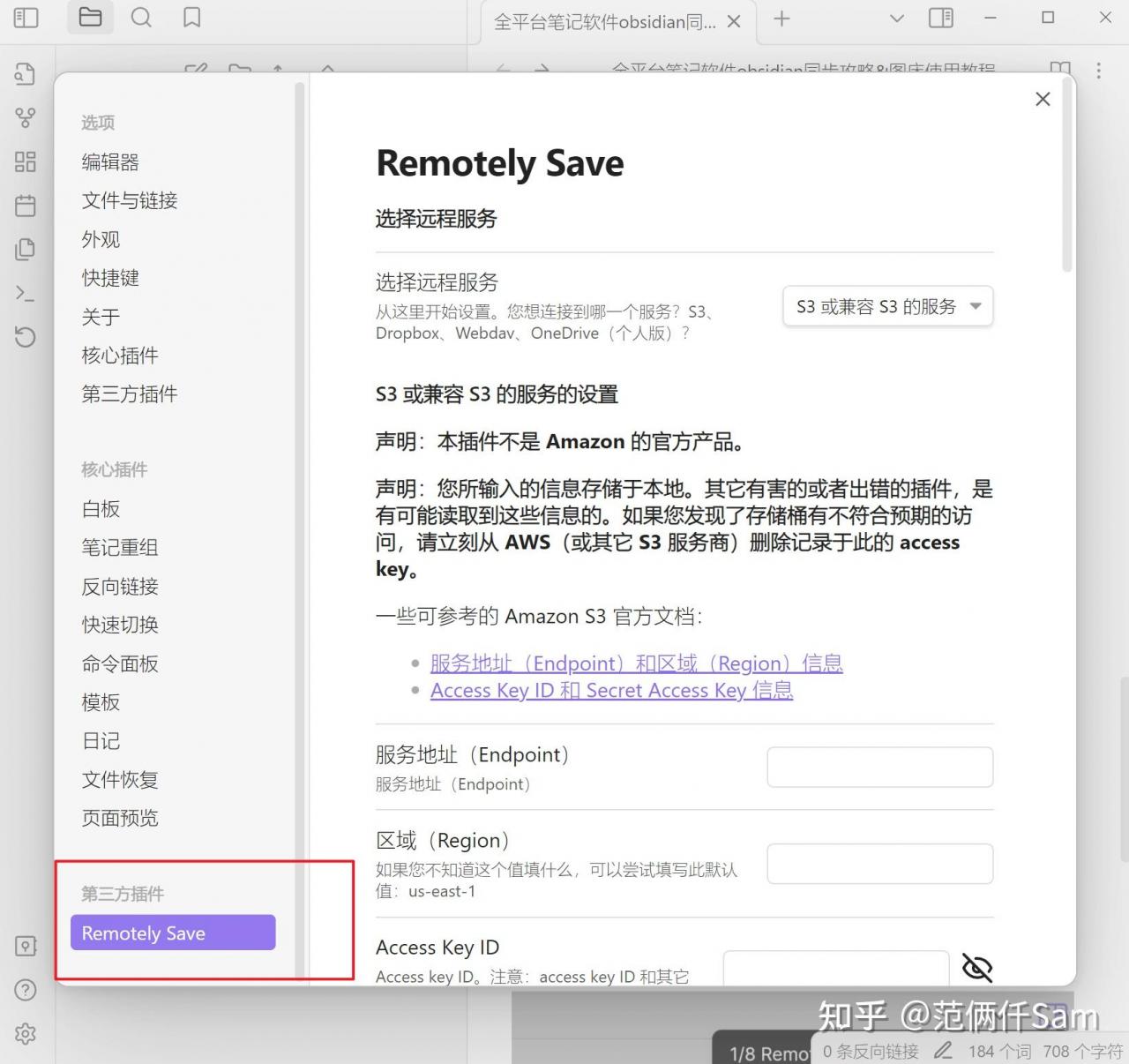Click the Remotely Save sync ribbon icon
This screenshot has width=1129, height=1064.
click(x=26, y=336)
